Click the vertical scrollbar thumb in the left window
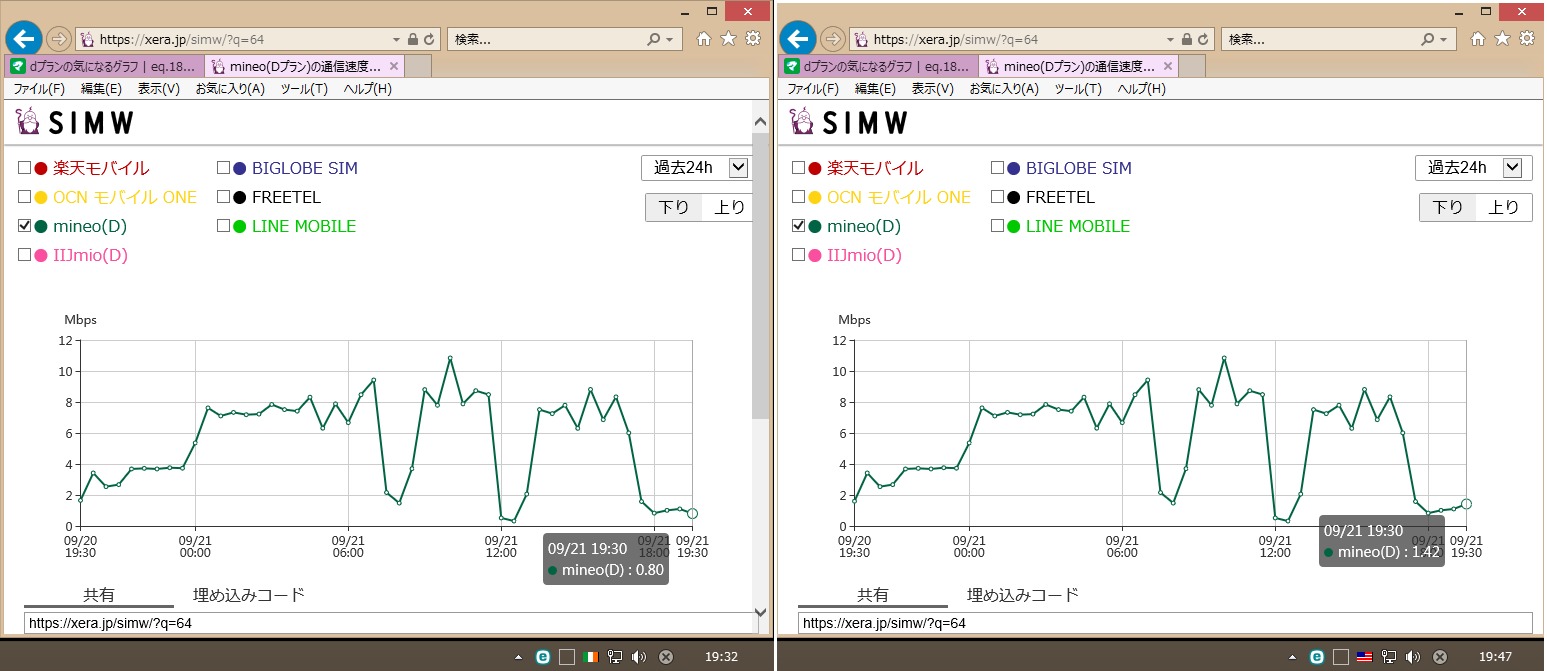Screen dimensions: 1547x671 (x=760, y=270)
